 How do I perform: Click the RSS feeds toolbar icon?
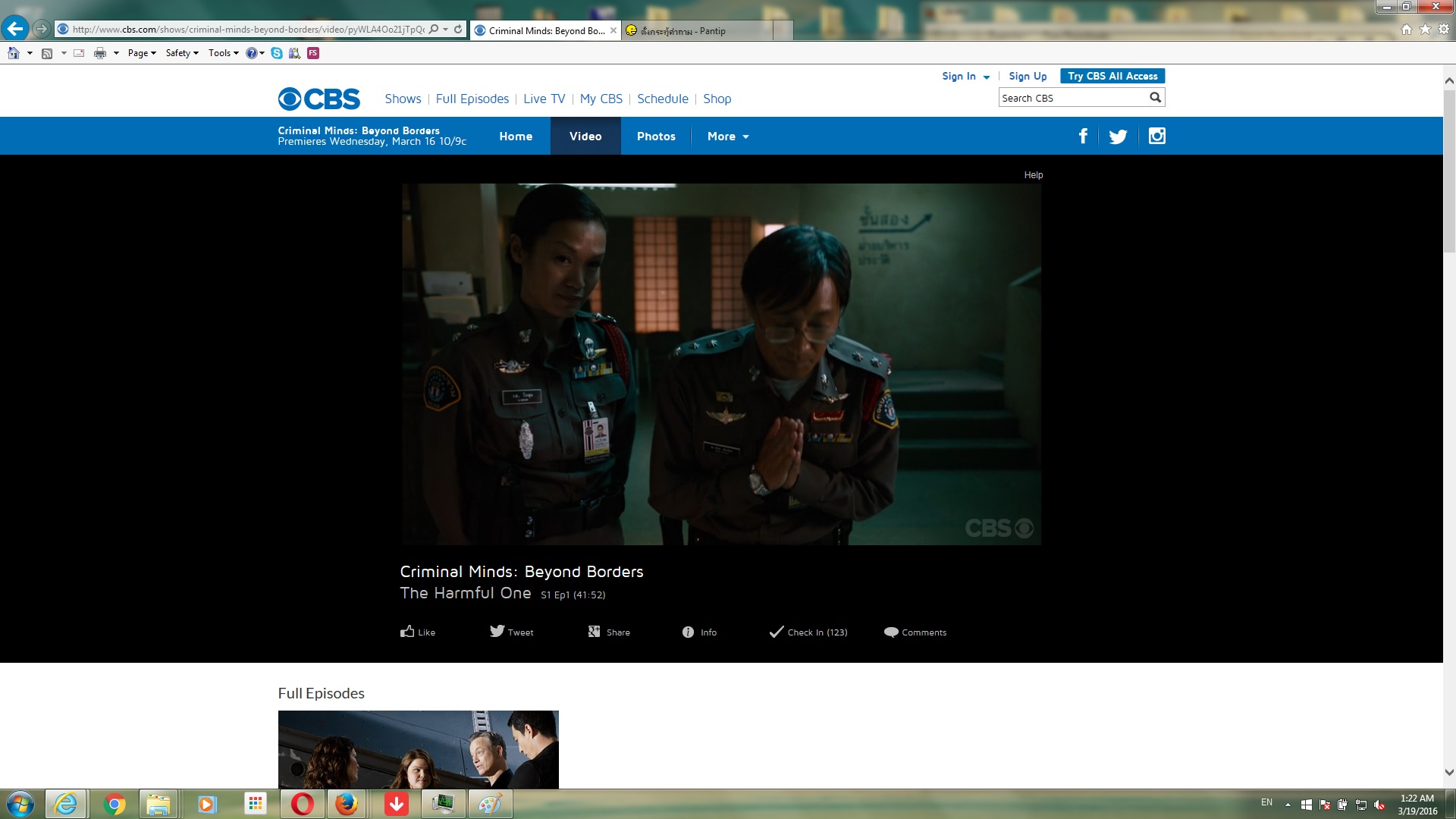pos(47,53)
